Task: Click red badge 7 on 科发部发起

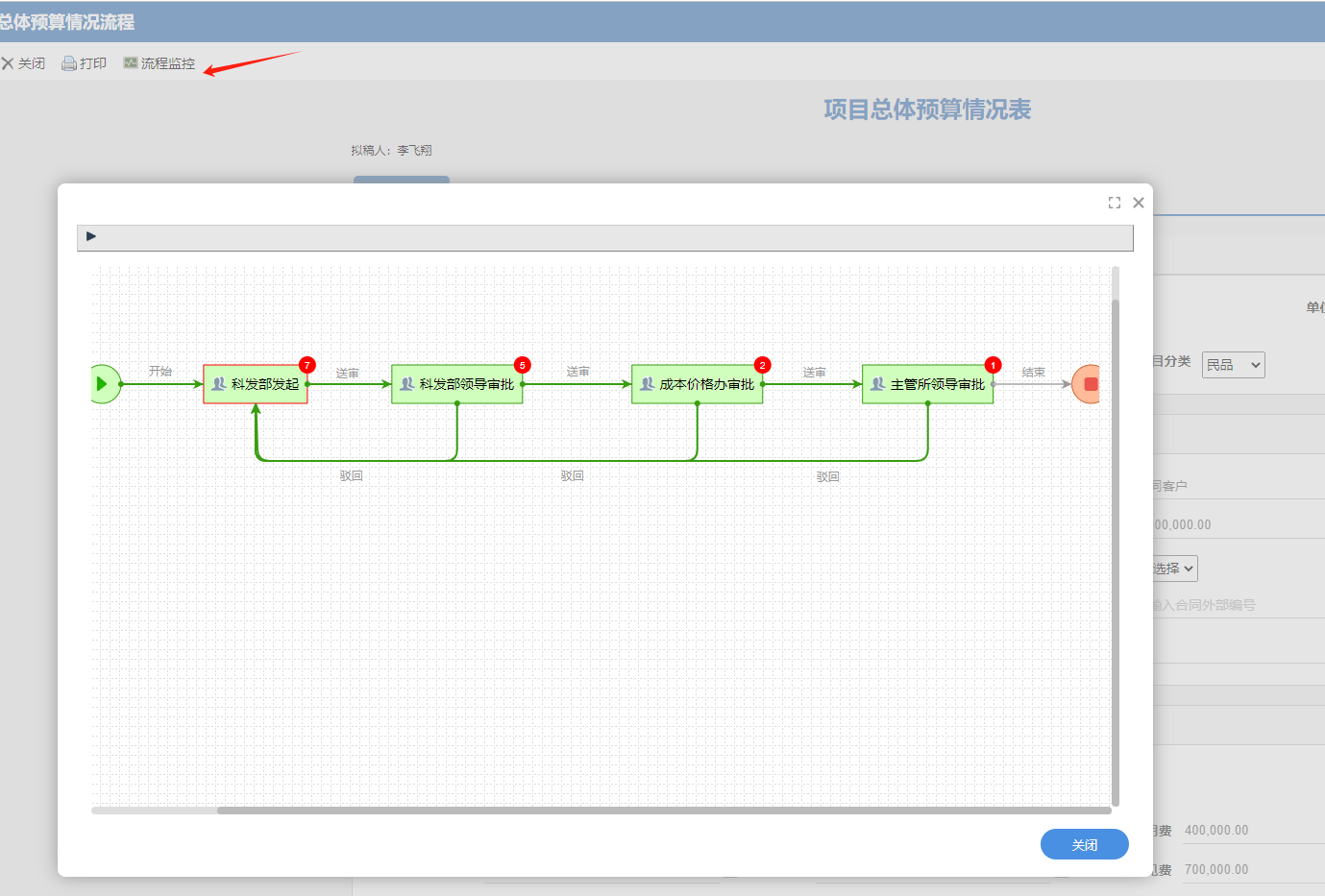Action: (x=307, y=365)
